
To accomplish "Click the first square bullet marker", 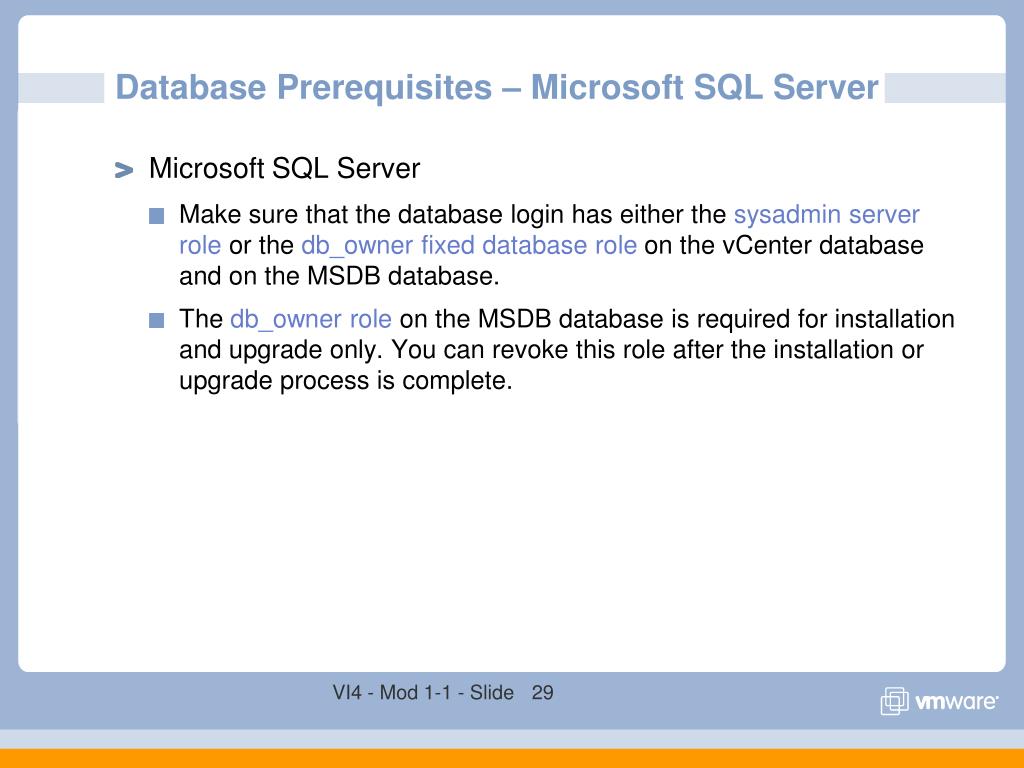I will pyautogui.click(x=156, y=216).
